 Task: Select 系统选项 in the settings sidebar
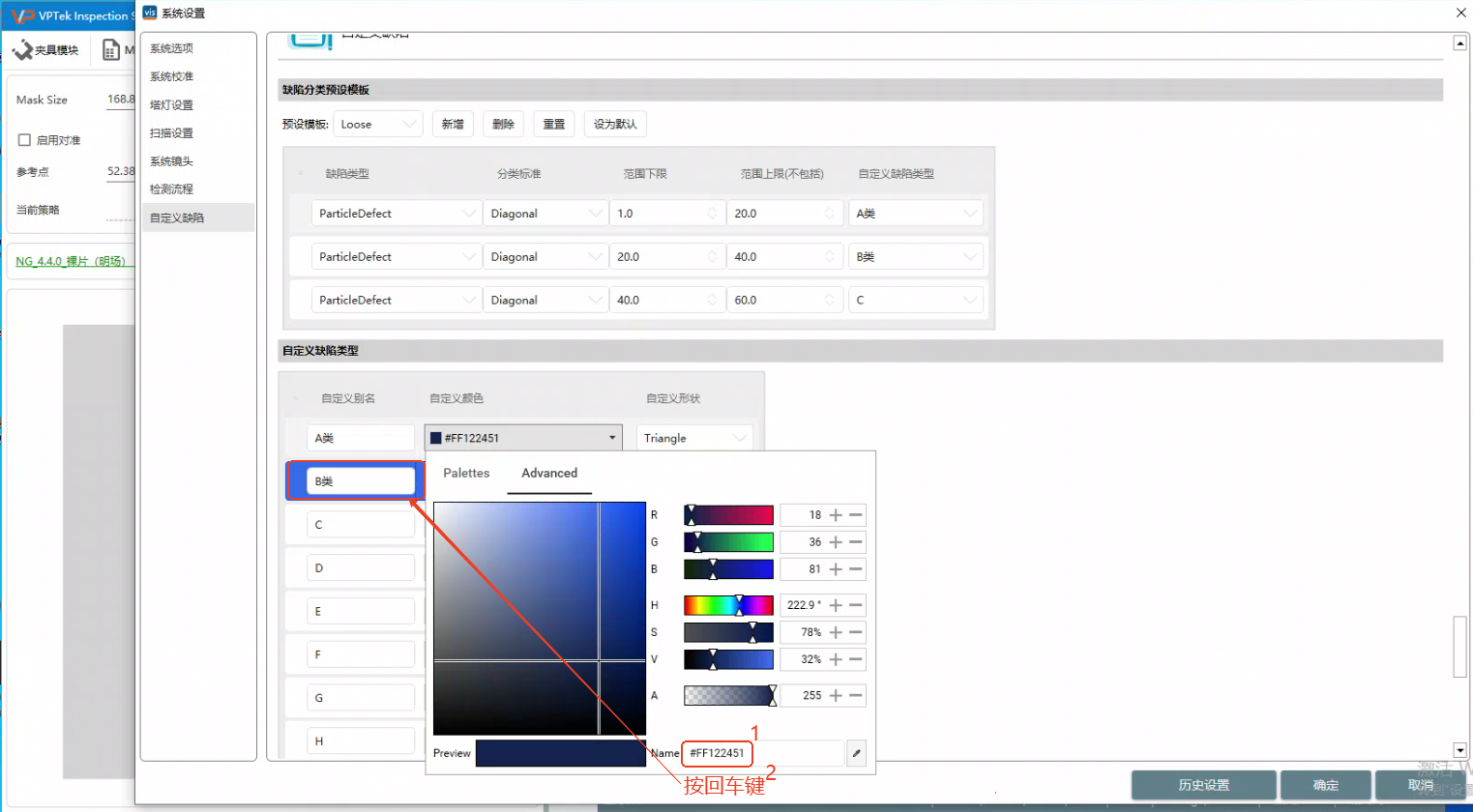coord(197,48)
